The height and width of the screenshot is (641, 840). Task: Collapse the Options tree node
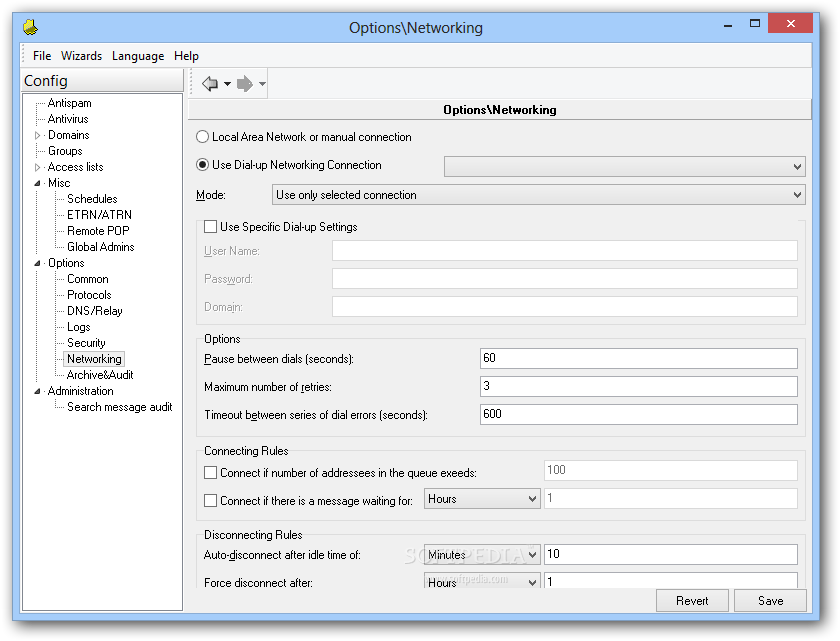pyautogui.click(x=38, y=263)
